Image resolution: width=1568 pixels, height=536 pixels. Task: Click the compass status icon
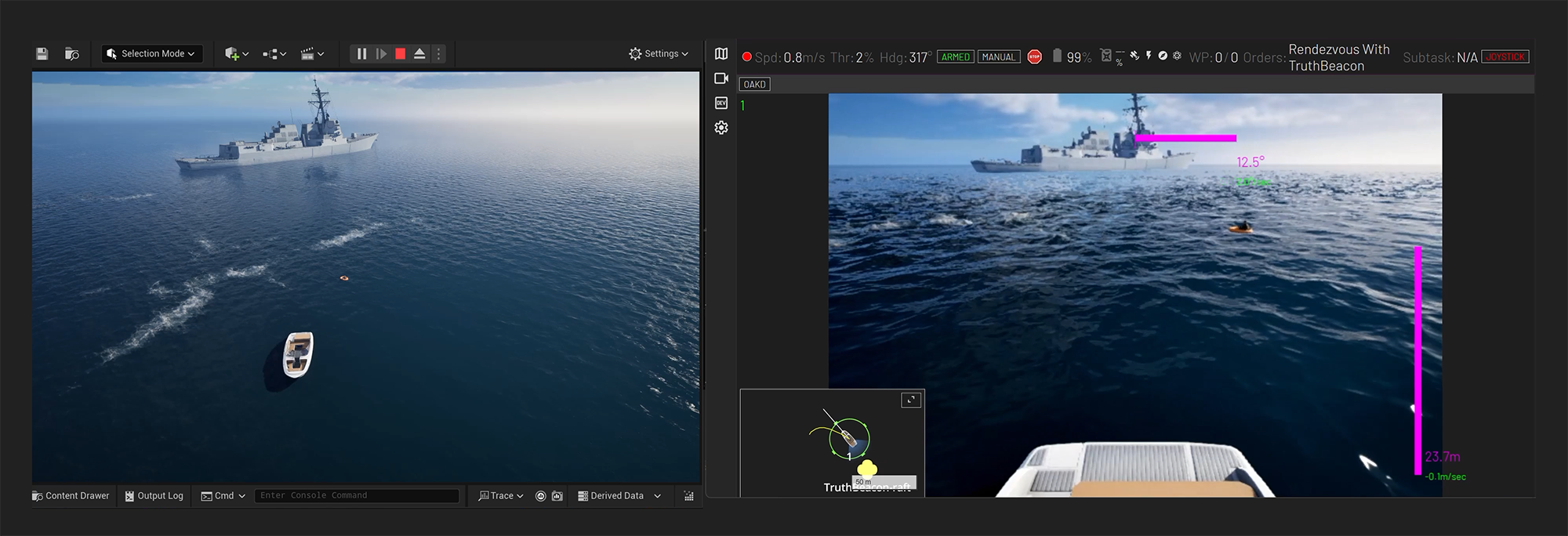(x=1163, y=56)
